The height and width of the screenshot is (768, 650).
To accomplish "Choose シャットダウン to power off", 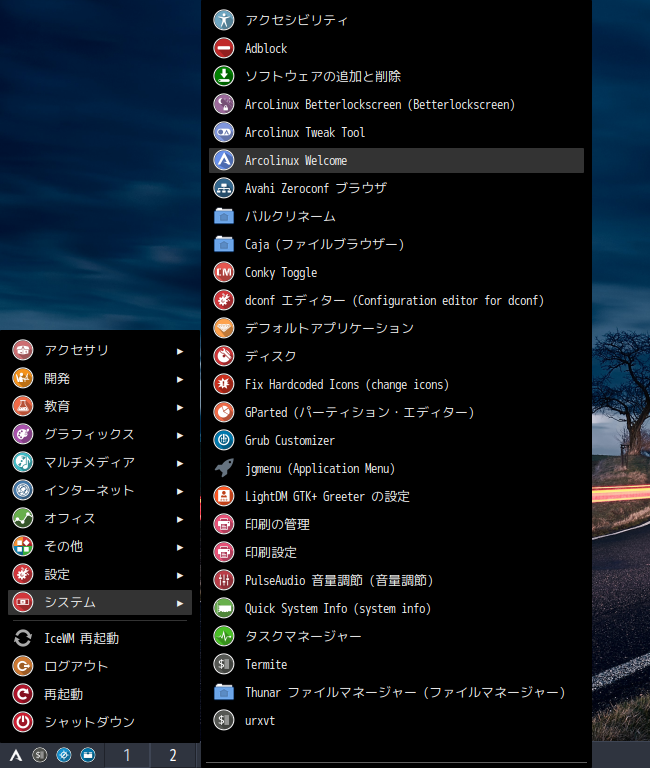I will coord(100,721).
